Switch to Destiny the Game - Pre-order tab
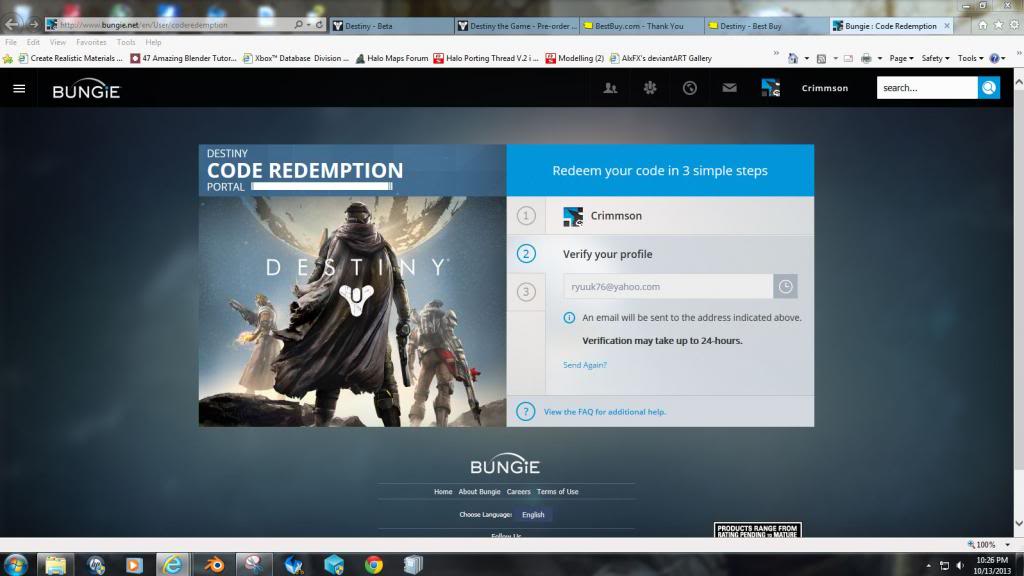This screenshot has width=1024, height=576. pyautogui.click(x=517, y=26)
